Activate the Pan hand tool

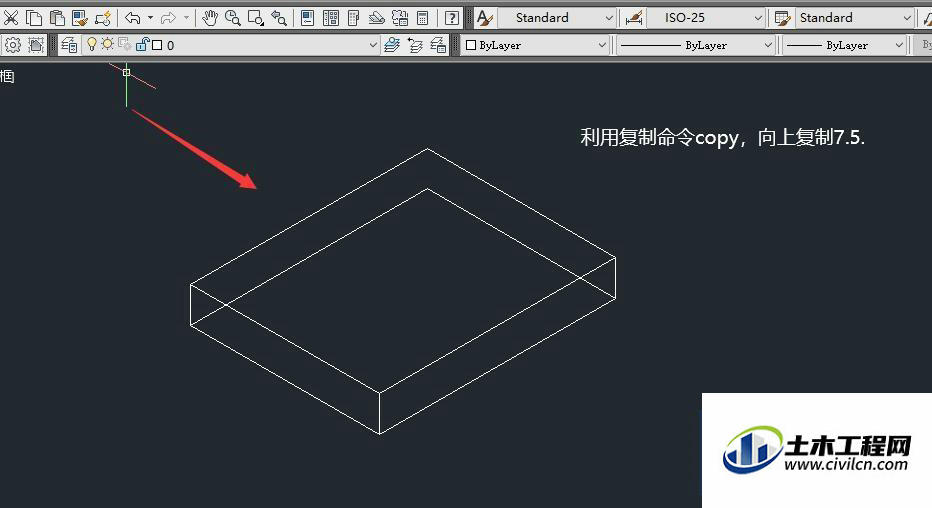(209, 18)
